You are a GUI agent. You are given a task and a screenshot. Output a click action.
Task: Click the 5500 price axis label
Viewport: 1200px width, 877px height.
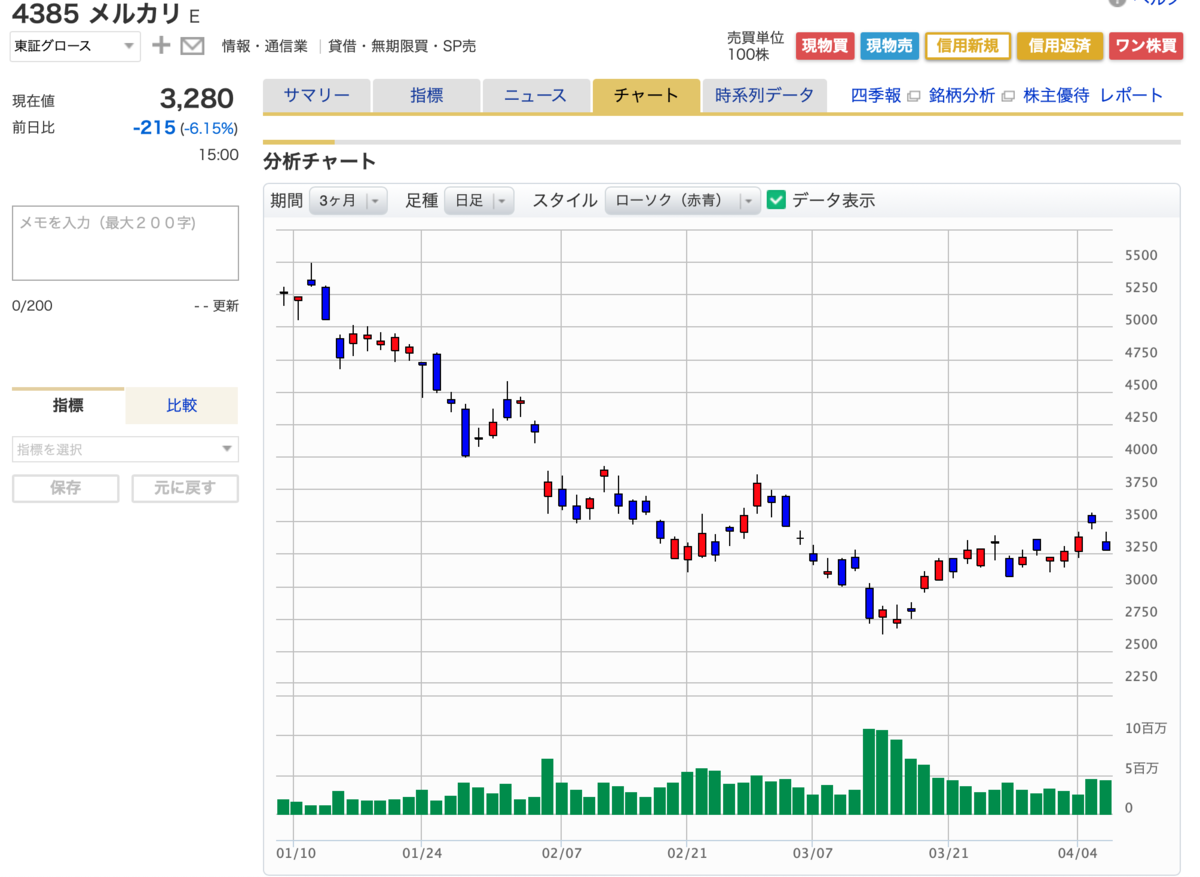point(1141,256)
